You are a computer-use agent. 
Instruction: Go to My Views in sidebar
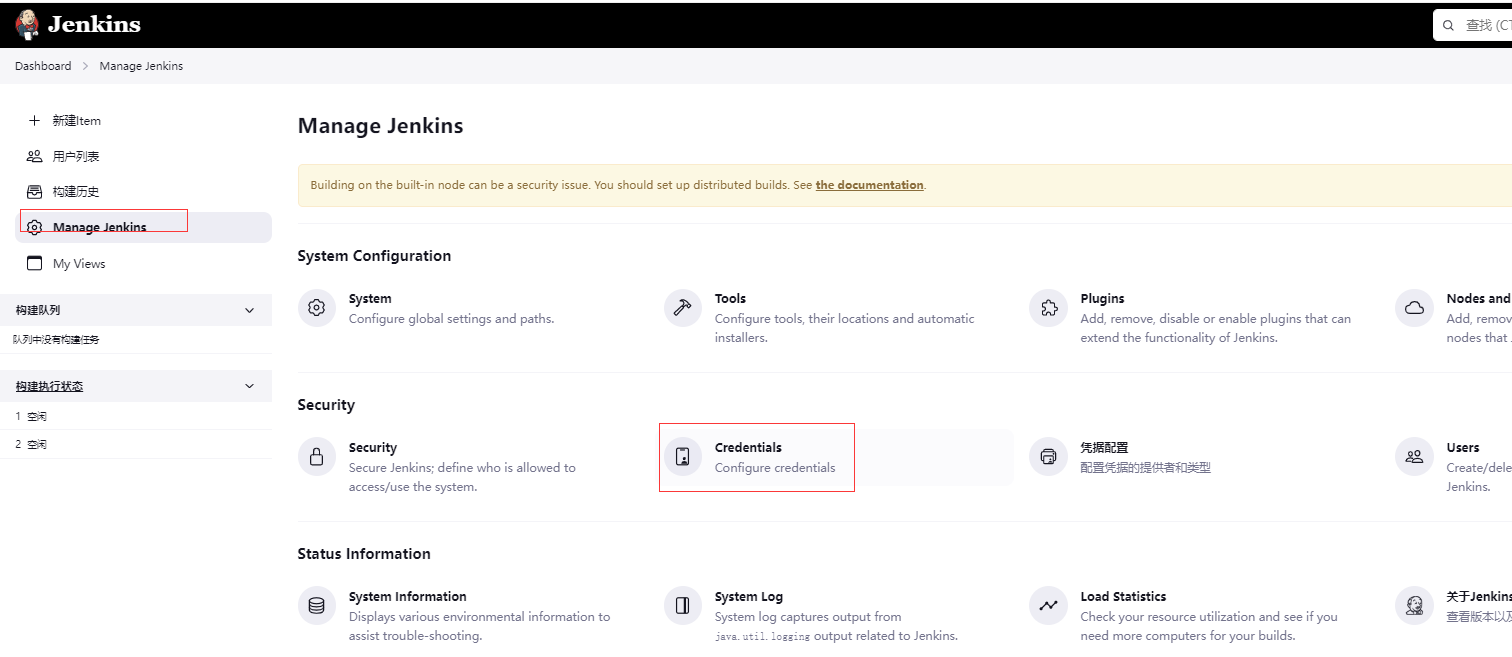79,264
